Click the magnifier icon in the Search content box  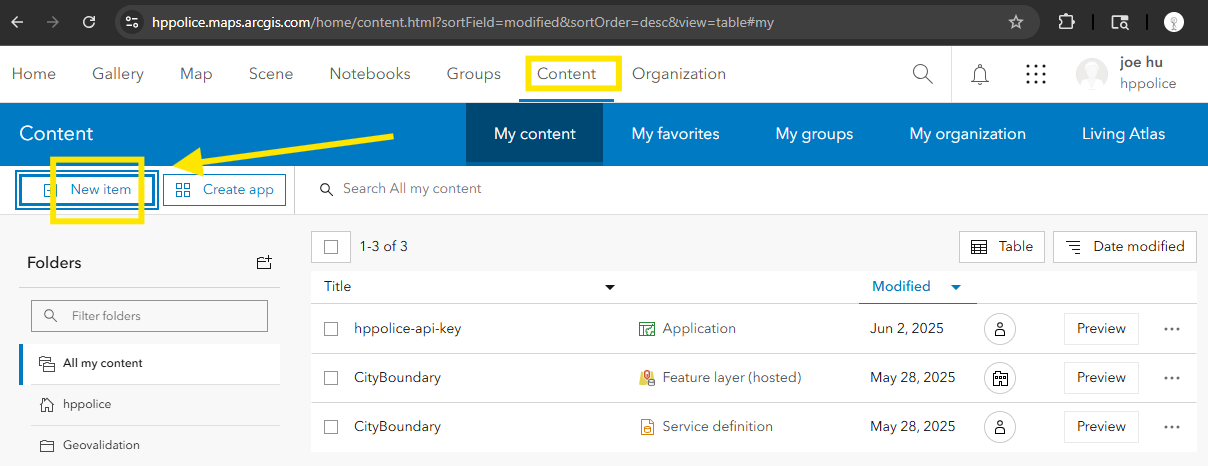coord(326,189)
